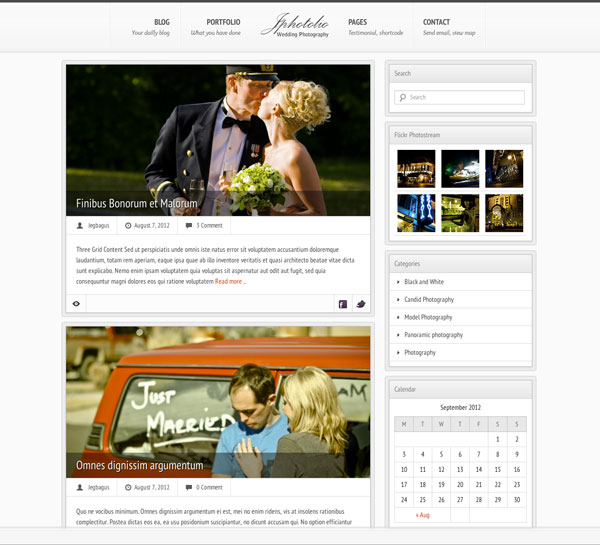Click the comment bubble icon for 3 Comment
Screen dimensions: 600x545
pyautogui.click(x=189, y=226)
